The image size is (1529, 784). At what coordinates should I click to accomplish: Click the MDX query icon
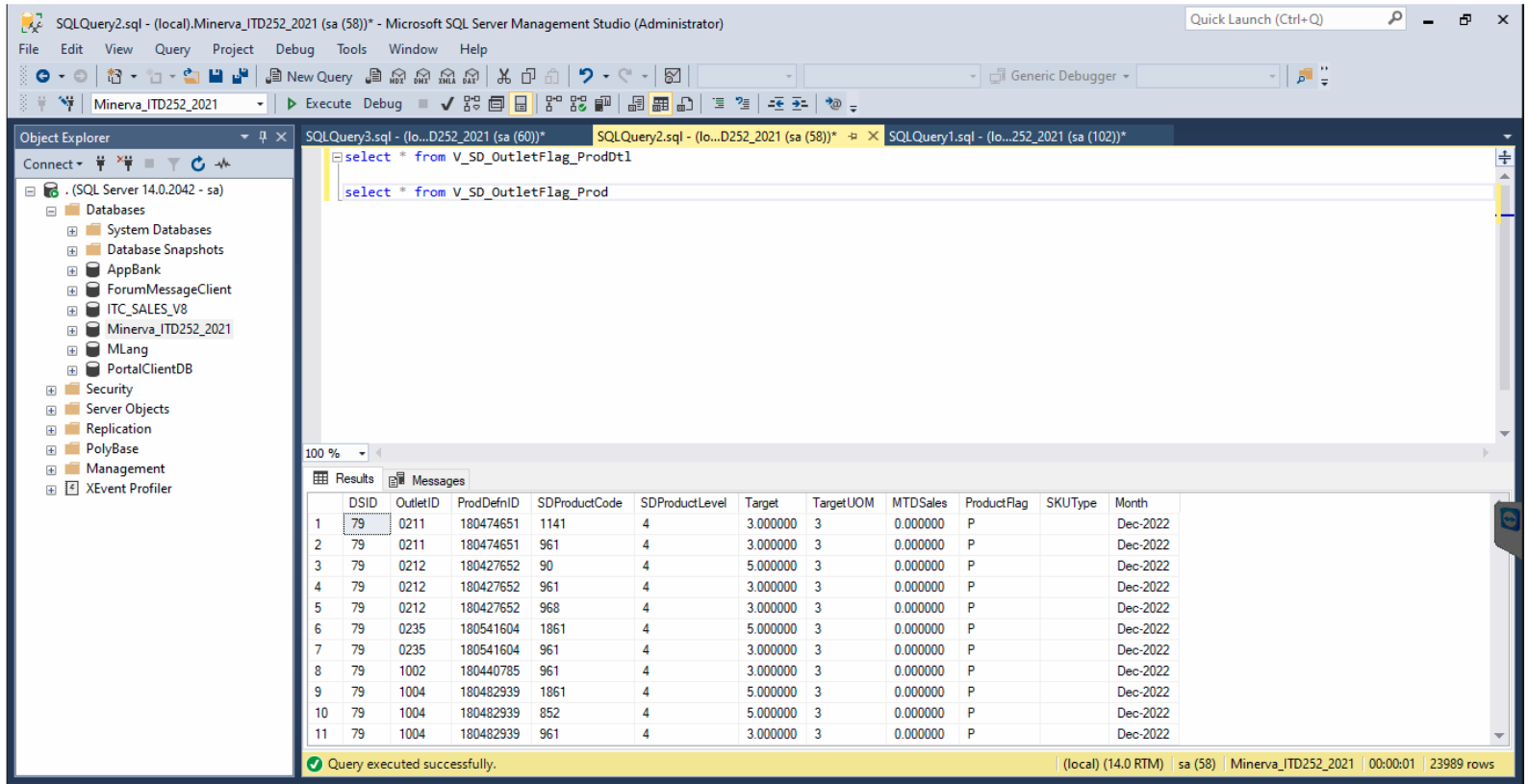coord(397,76)
